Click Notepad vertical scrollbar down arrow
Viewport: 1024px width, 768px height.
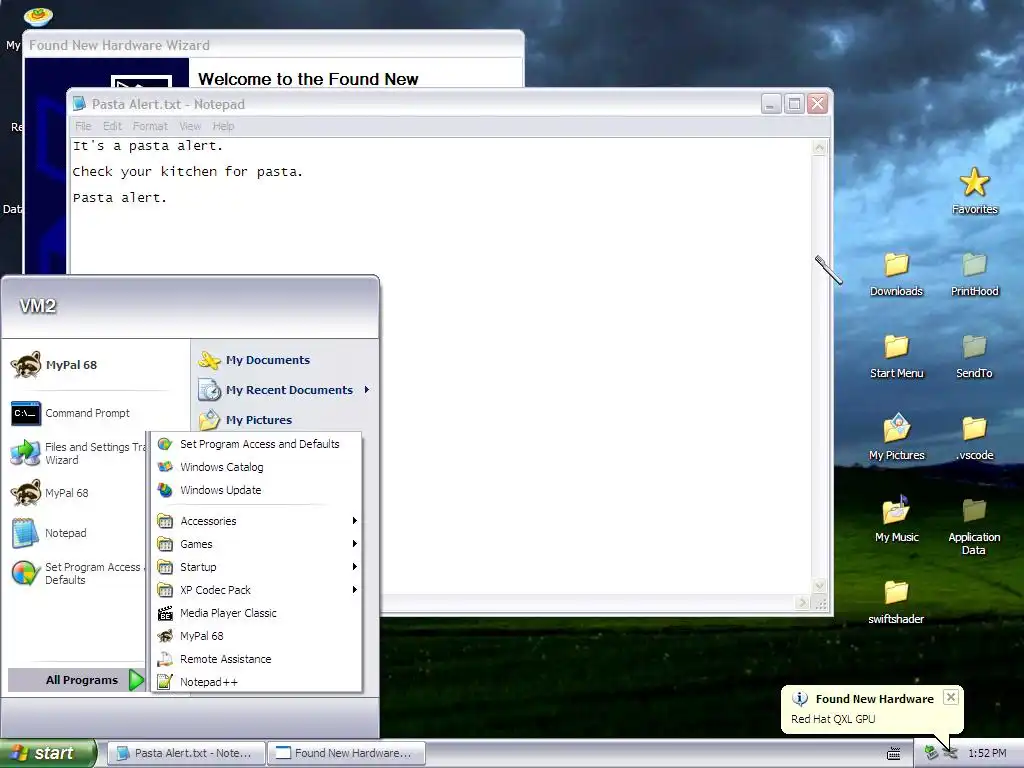coord(819,586)
